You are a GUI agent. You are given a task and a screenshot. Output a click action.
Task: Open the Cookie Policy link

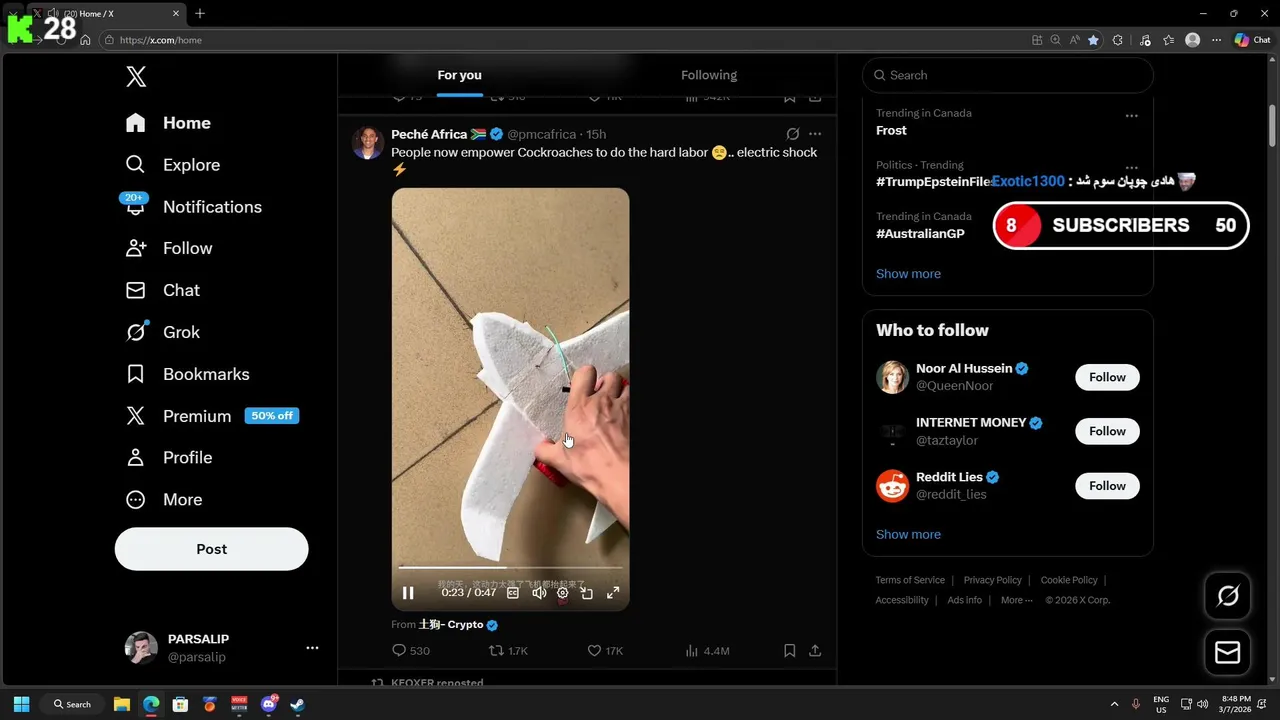[x=1069, y=580]
